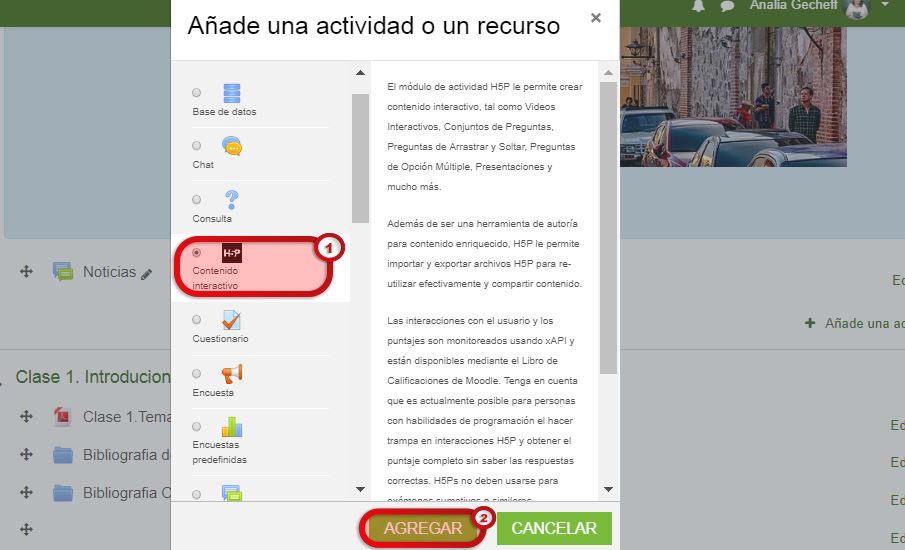Open the Noticias forum link
The image size is (905, 550).
(109, 272)
